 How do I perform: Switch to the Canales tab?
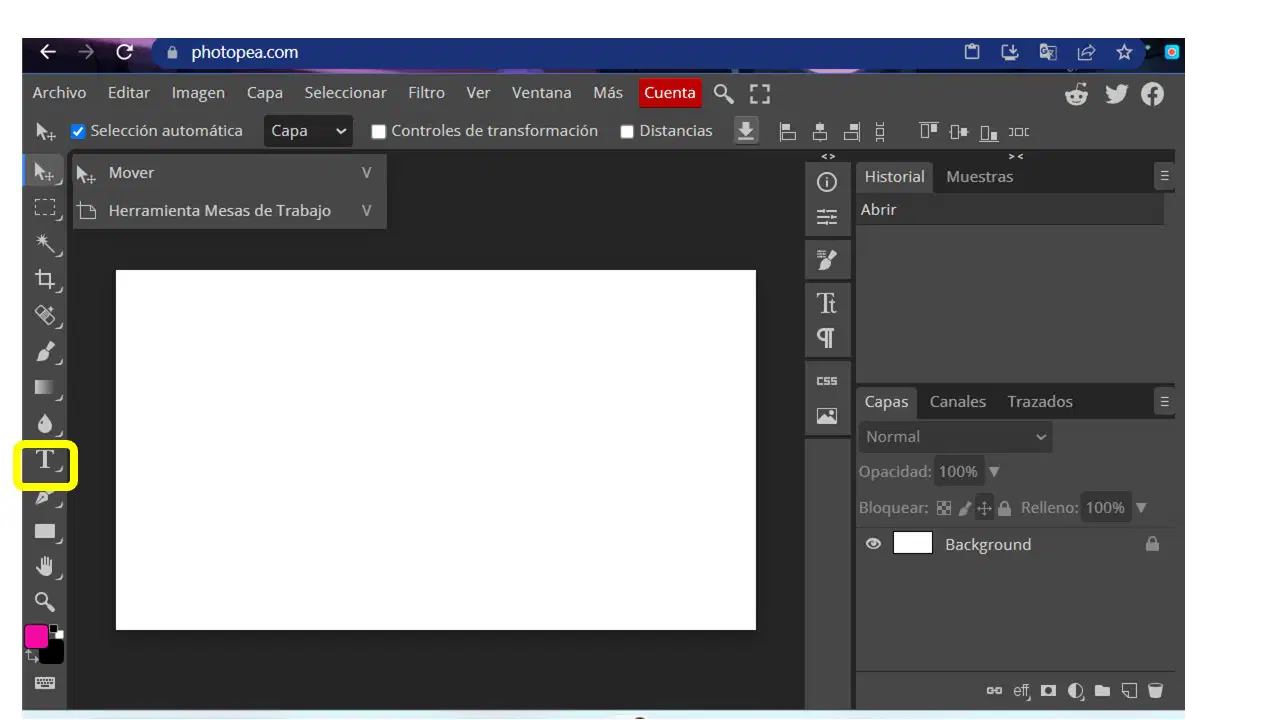pyautogui.click(x=958, y=401)
